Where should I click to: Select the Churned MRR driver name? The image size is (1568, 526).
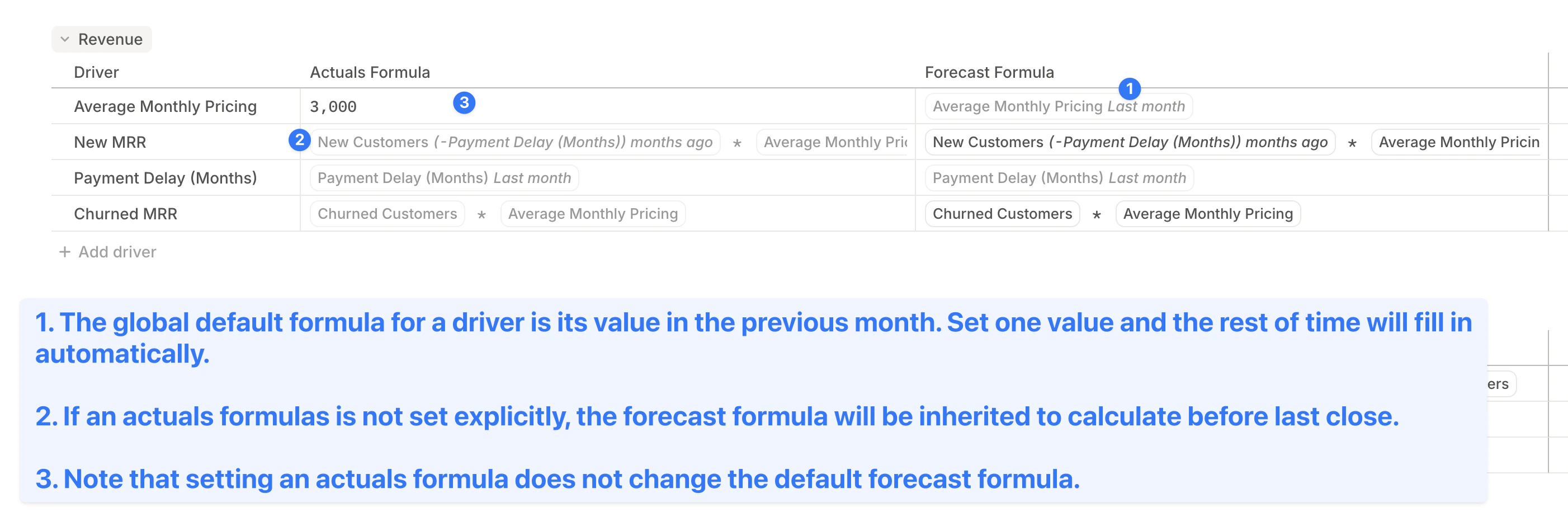click(125, 214)
